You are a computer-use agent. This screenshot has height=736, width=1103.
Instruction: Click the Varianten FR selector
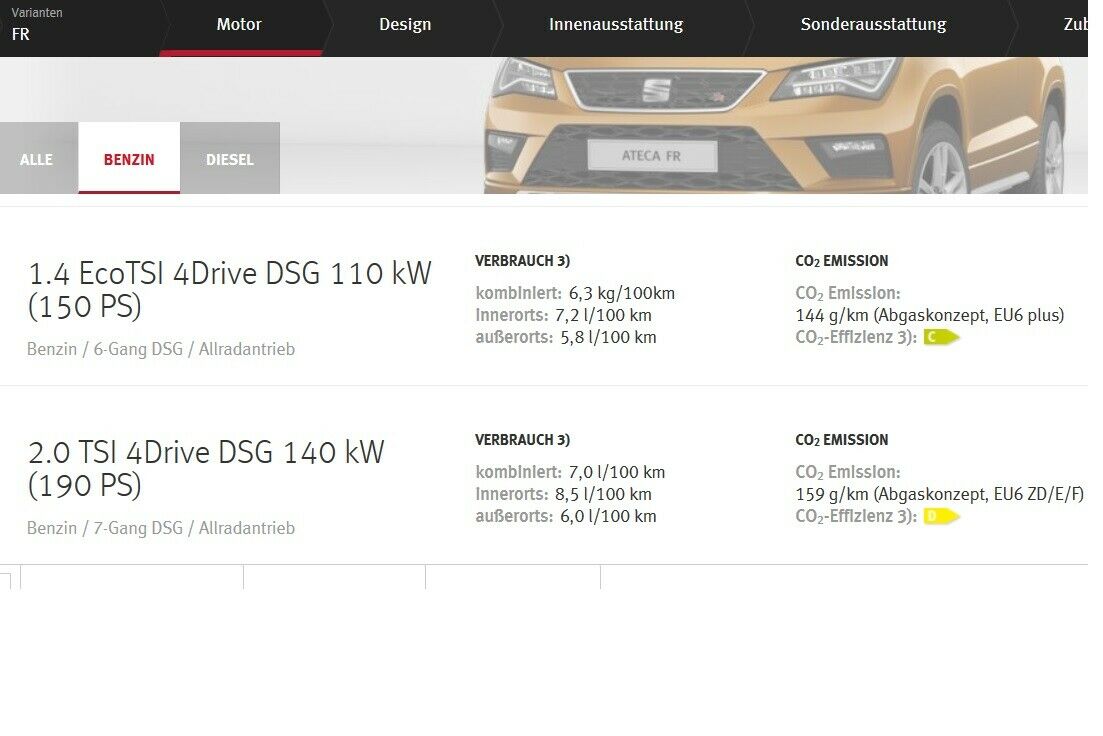37,25
